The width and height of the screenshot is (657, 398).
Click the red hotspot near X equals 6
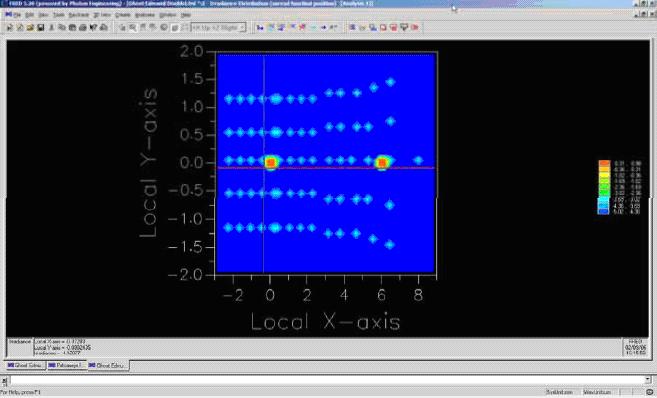point(382,163)
